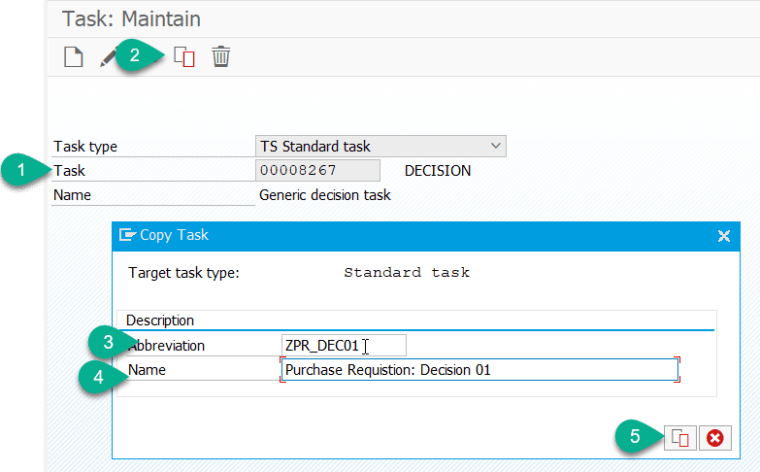This screenshot has height=472, width=760.
Task: Click the Description group header
Action: pos(160,320)
